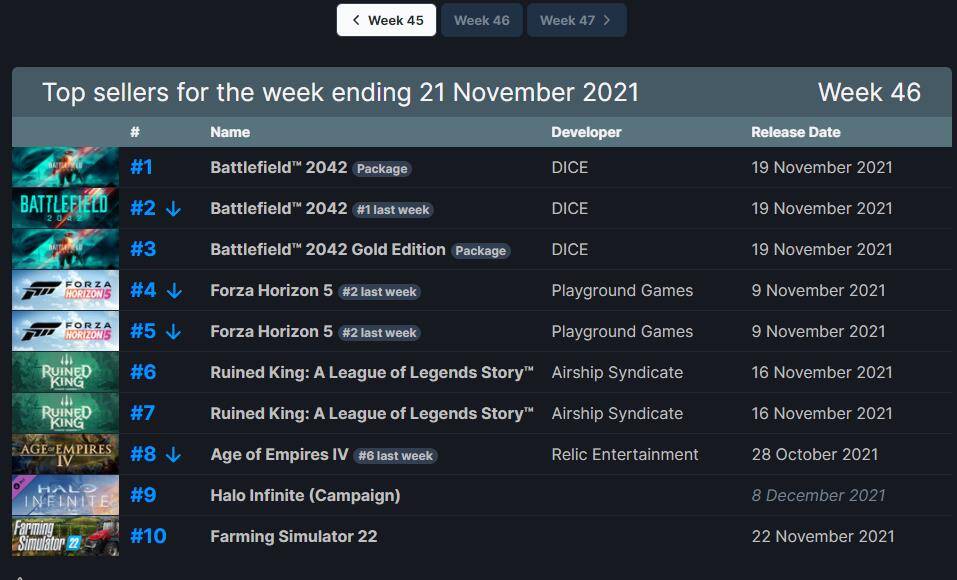Click Battlefield 2042 Gold Edition thumbnail
The width and height of the screenshot is (957, 580).
pyautogui.click(x=65, y=249)
